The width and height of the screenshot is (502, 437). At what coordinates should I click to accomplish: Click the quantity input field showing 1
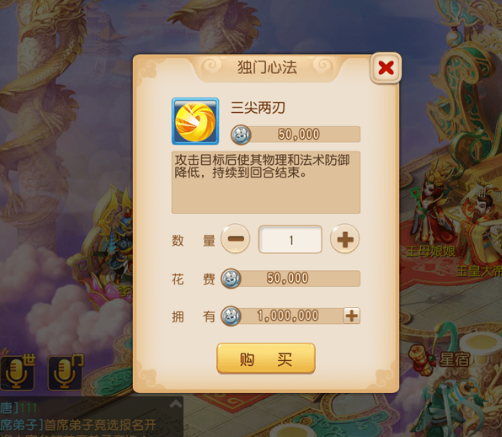[x=290, y=239]
